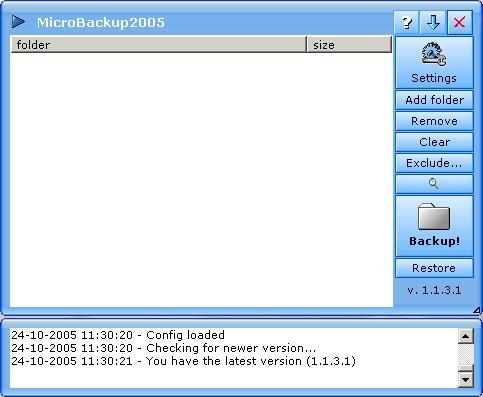Screen dimensions: 483x397
Task: Click the log scrollbar track
Action: coord(466,354)
